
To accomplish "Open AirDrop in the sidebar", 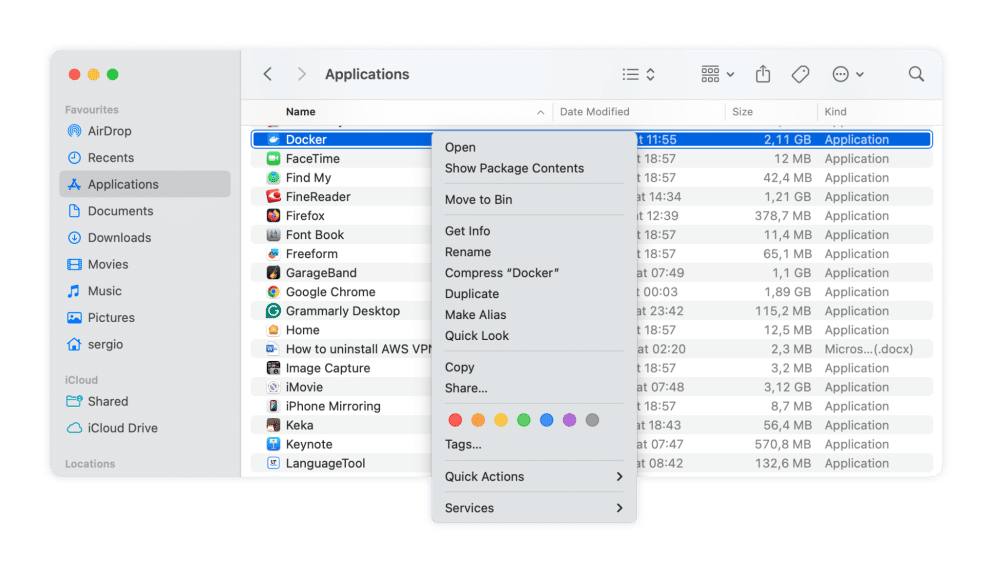I will [x=144, y=131].
